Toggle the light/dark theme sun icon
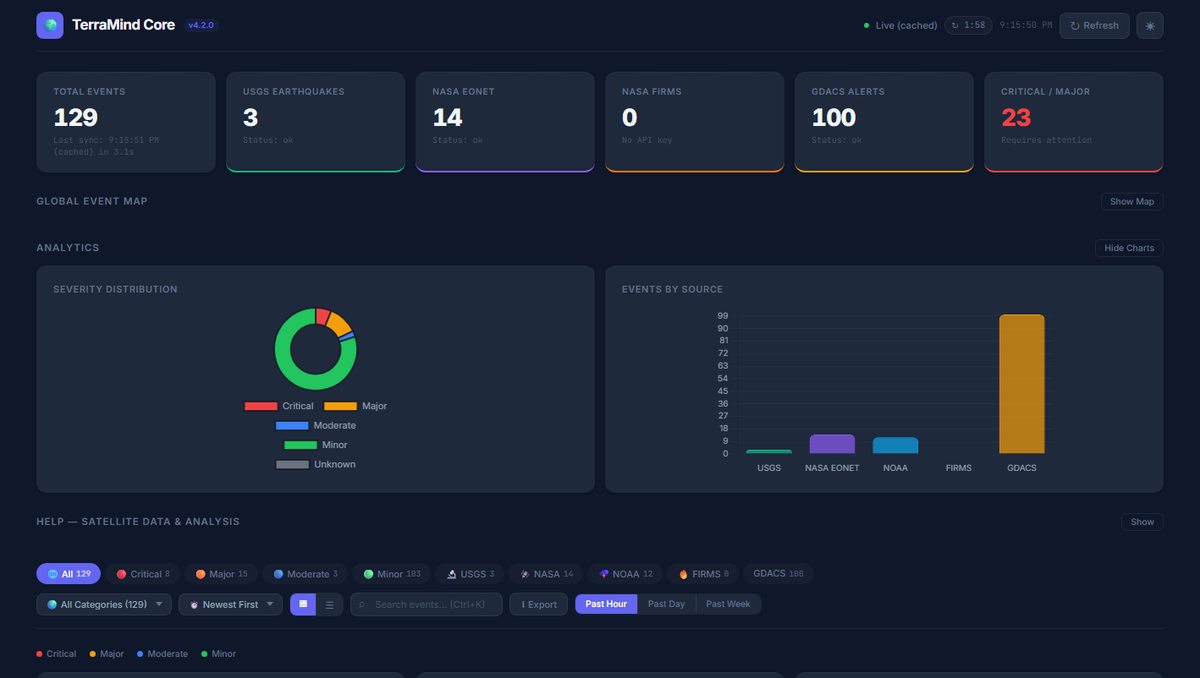This screenshot has width=1200, height=678. coord(1150,25)
